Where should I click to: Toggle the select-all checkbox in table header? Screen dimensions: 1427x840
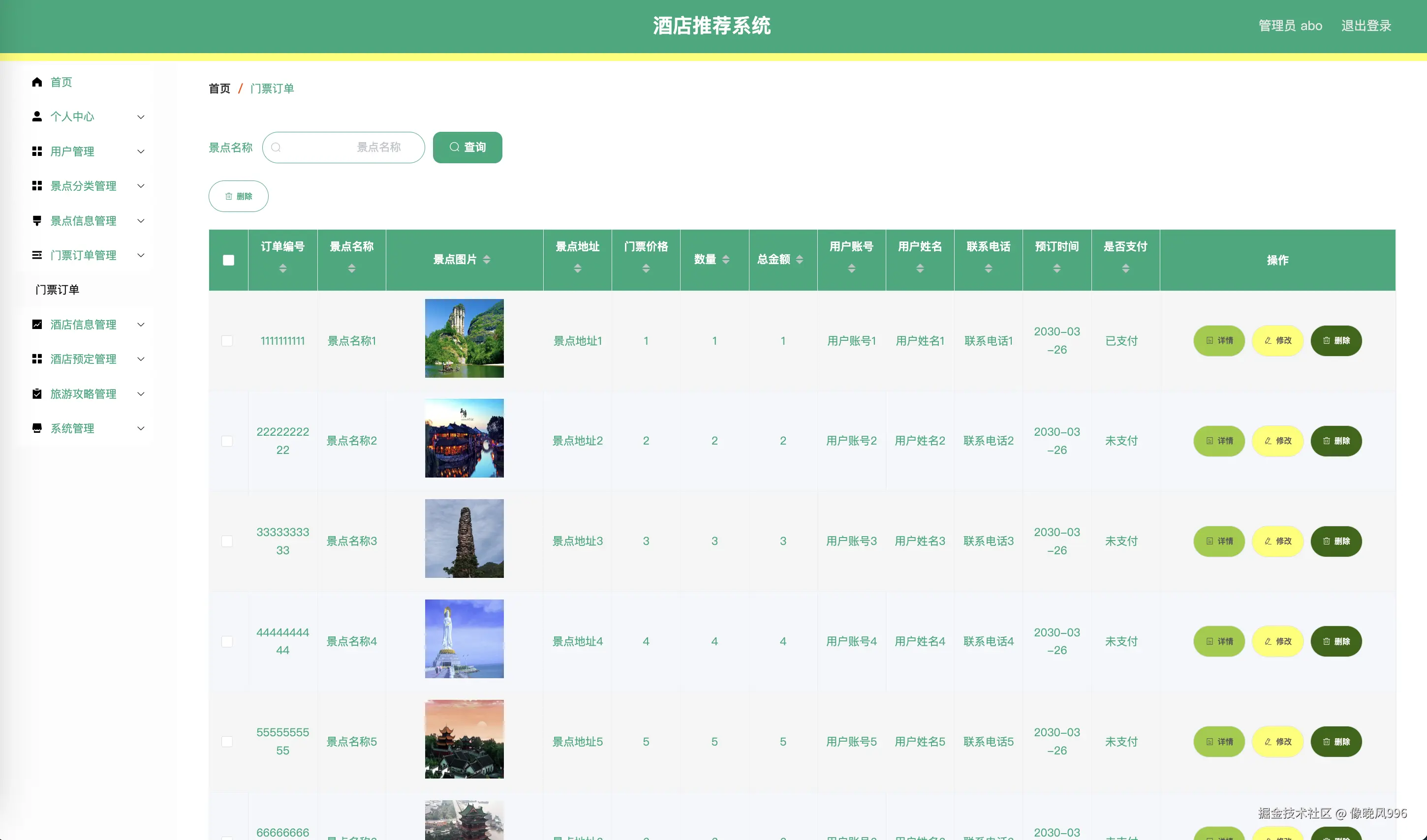pos(228,260)
